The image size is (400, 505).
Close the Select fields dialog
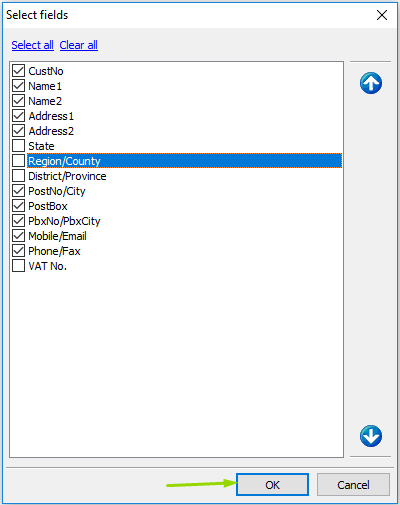click(382, 15)
